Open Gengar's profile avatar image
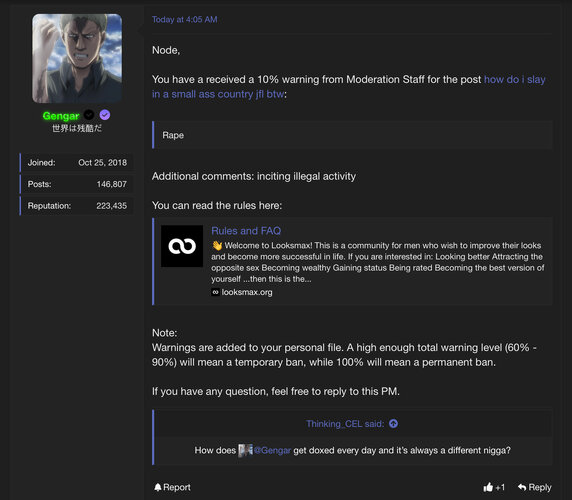Image resolution: width=572 pixels, height=500 pixels. coord(77,58)
